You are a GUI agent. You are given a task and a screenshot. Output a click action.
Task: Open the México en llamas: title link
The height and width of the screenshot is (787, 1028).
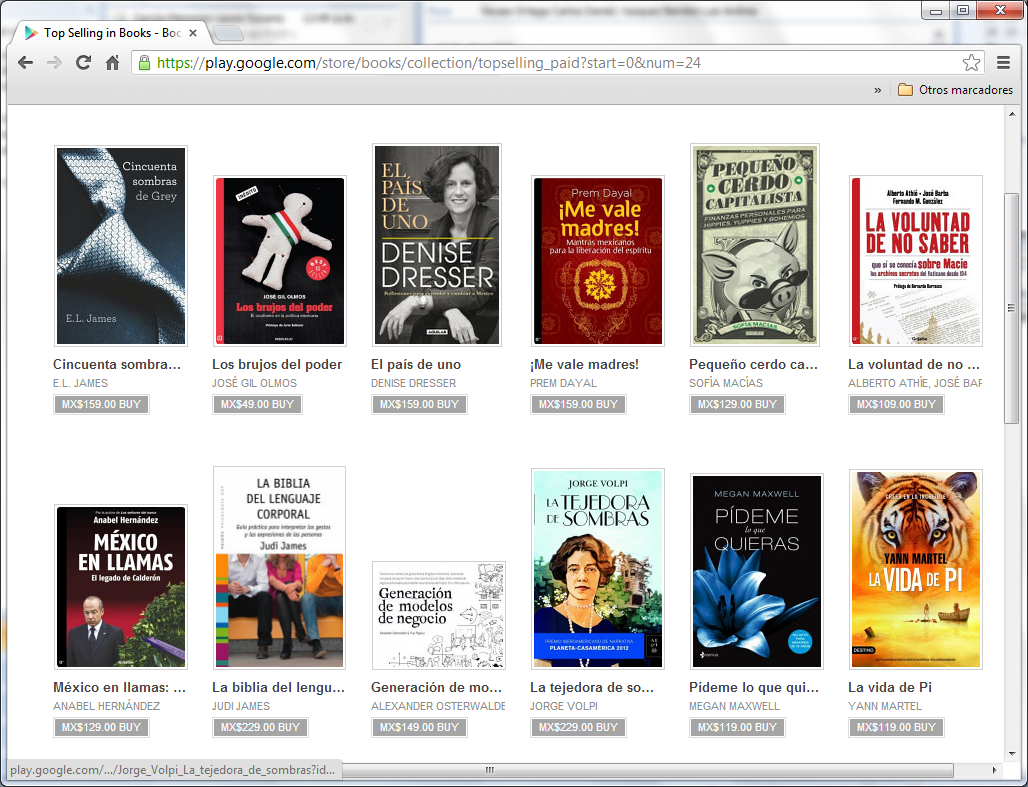click(119, 687)
